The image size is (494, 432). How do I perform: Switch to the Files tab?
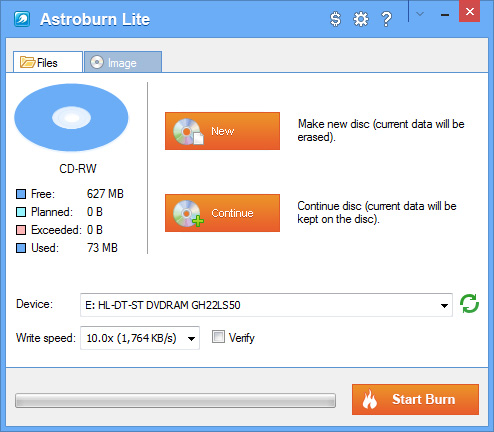(x=48, y=62)
